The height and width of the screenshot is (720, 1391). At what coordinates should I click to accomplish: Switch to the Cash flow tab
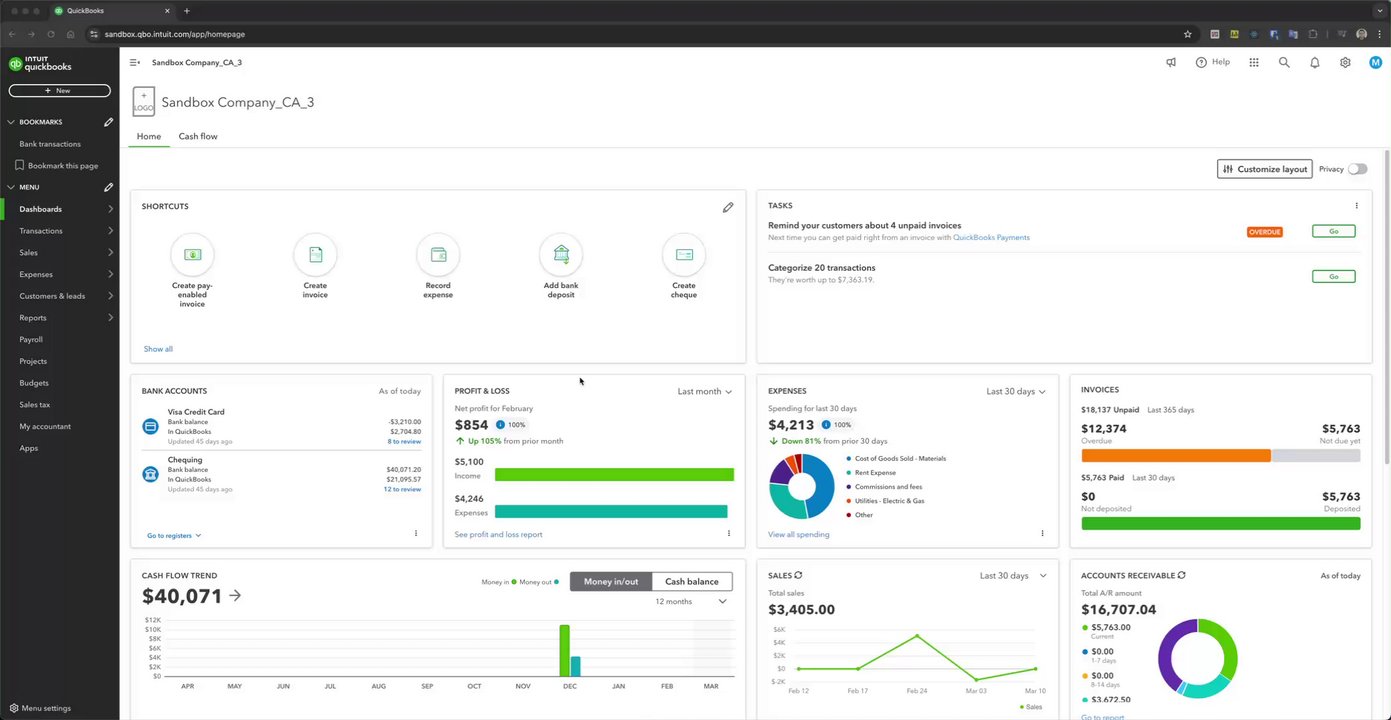pyautogui.click(x=198, y=136)
